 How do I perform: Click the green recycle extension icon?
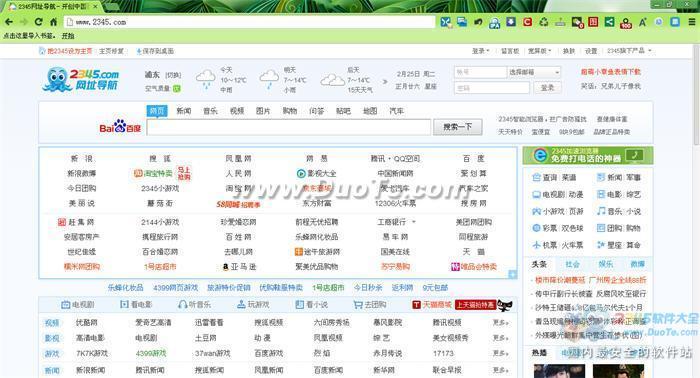(x=544, y=22)
